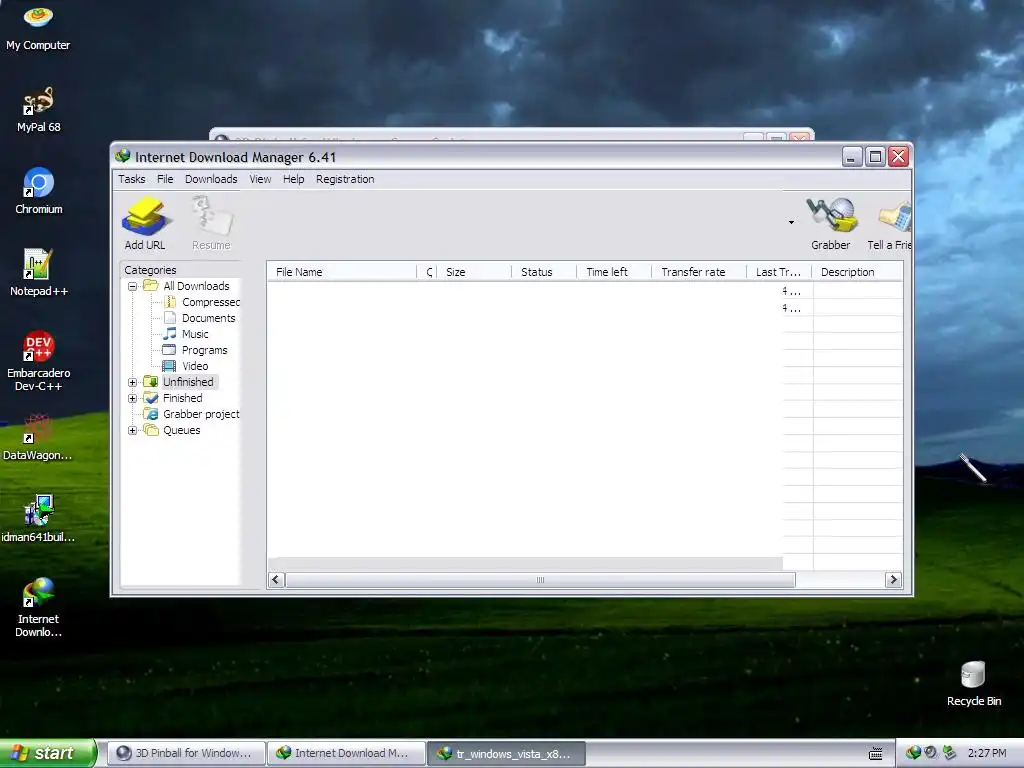Screen dimensions: 1024x768
Task: Open the Registration menu
Action: [345, 179]
